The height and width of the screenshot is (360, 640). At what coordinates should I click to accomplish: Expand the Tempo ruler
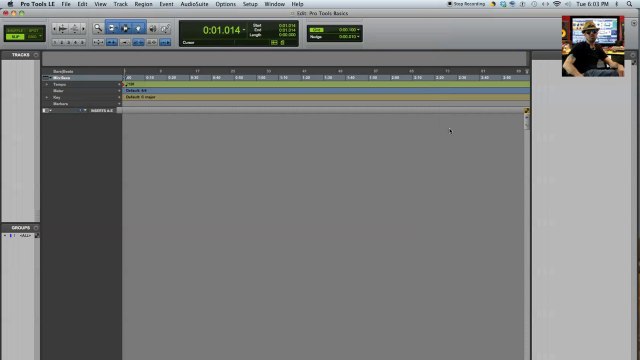(47, 84)
